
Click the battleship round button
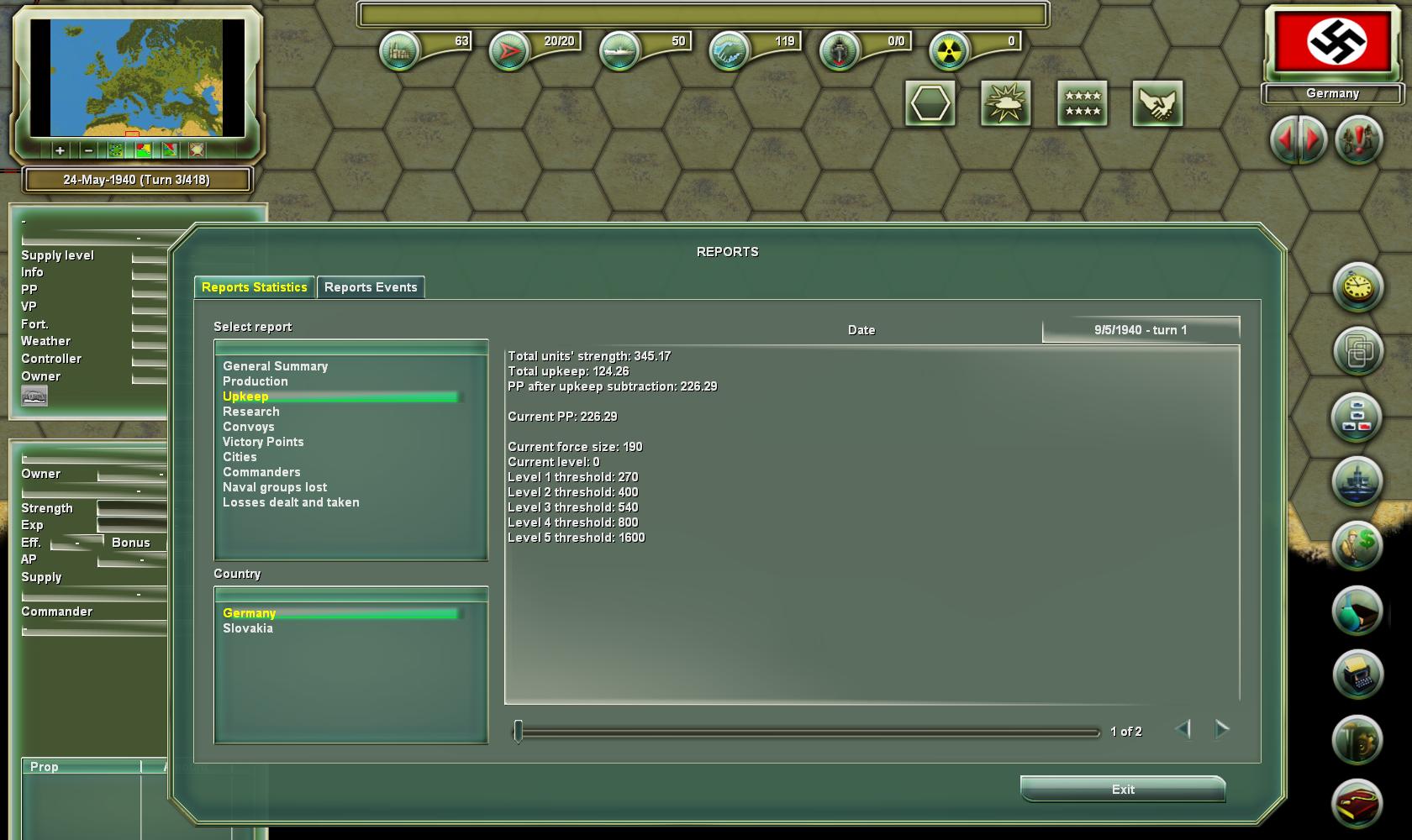point(1358,482)
